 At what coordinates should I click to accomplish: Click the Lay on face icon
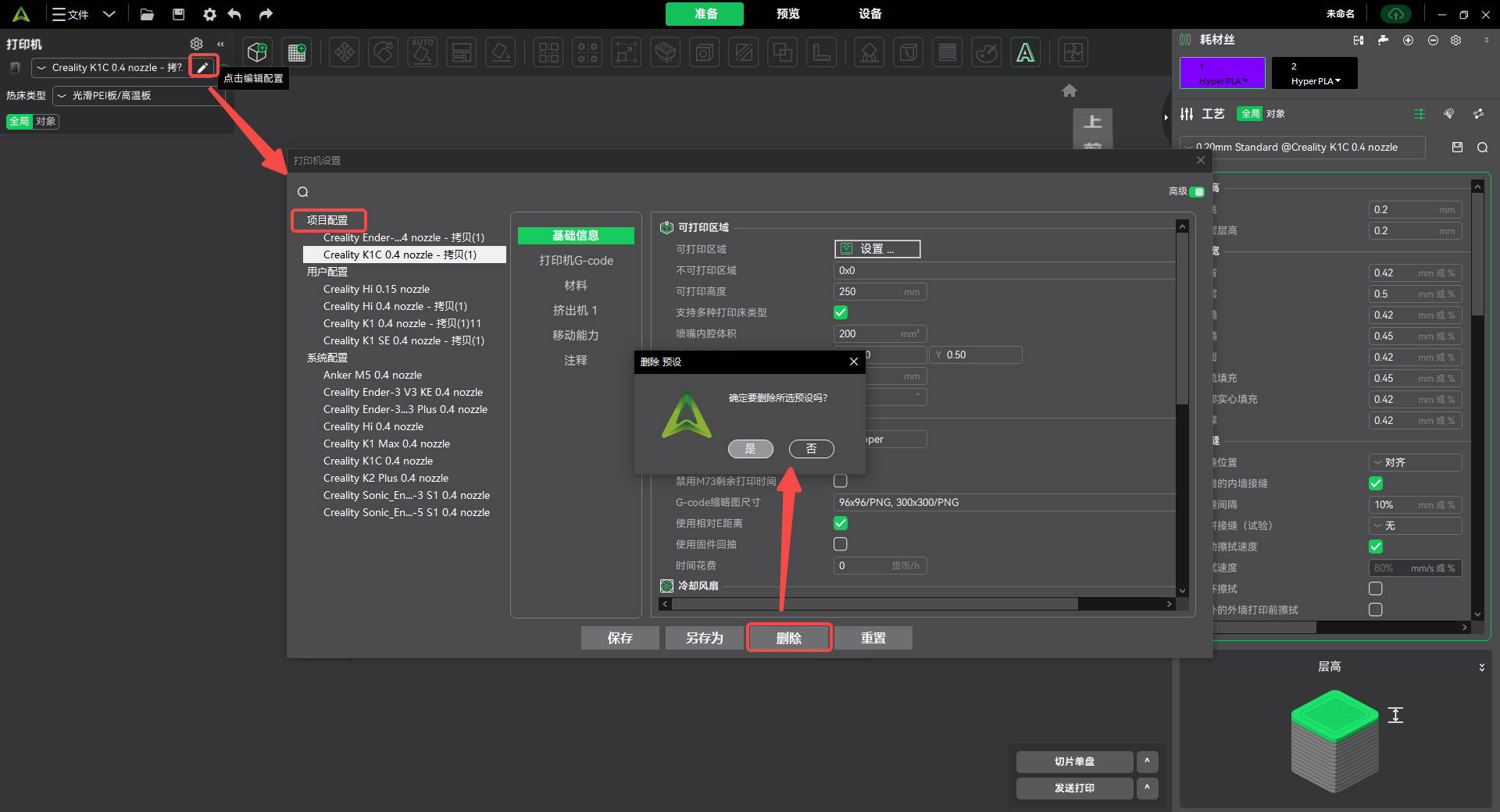pyautogui.click(x=501, y=52)
